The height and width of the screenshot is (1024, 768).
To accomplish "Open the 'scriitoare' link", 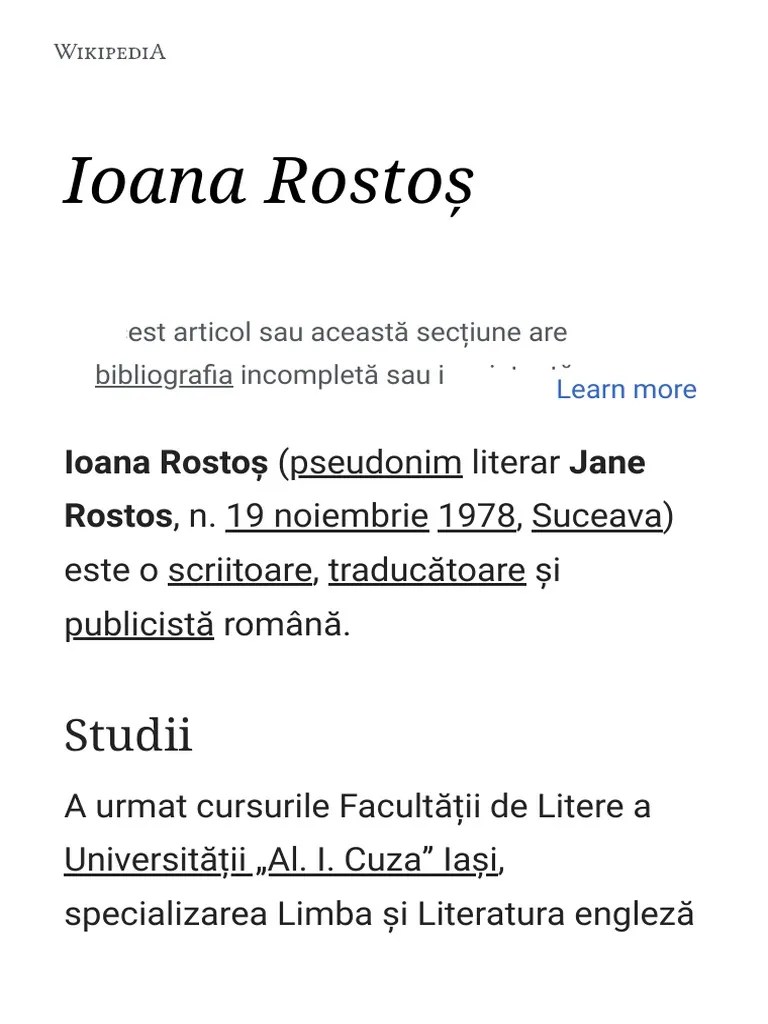I will pyautogui.click(x=239, y=570).
